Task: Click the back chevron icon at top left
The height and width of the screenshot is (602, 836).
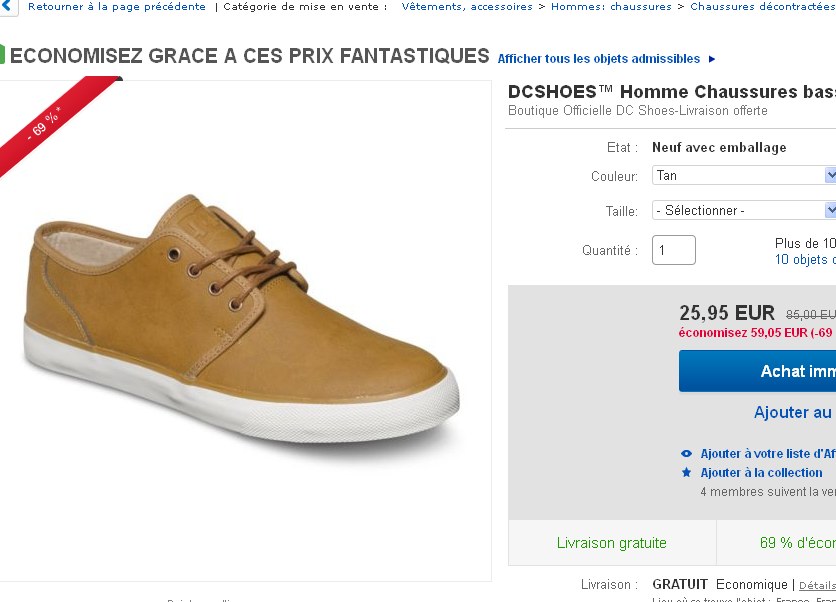Action: click(x=8, y=6)
